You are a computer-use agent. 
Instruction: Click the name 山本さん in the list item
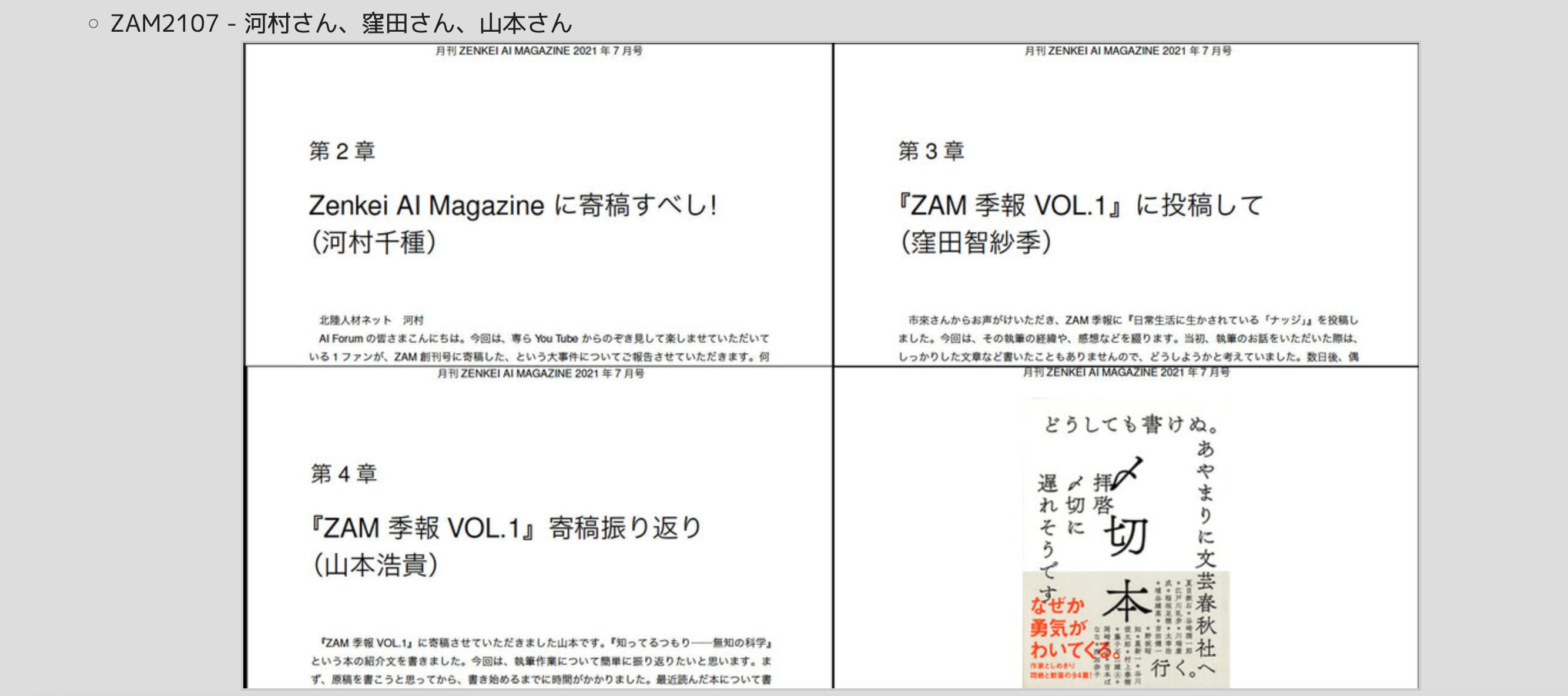(x=526, y=24)
